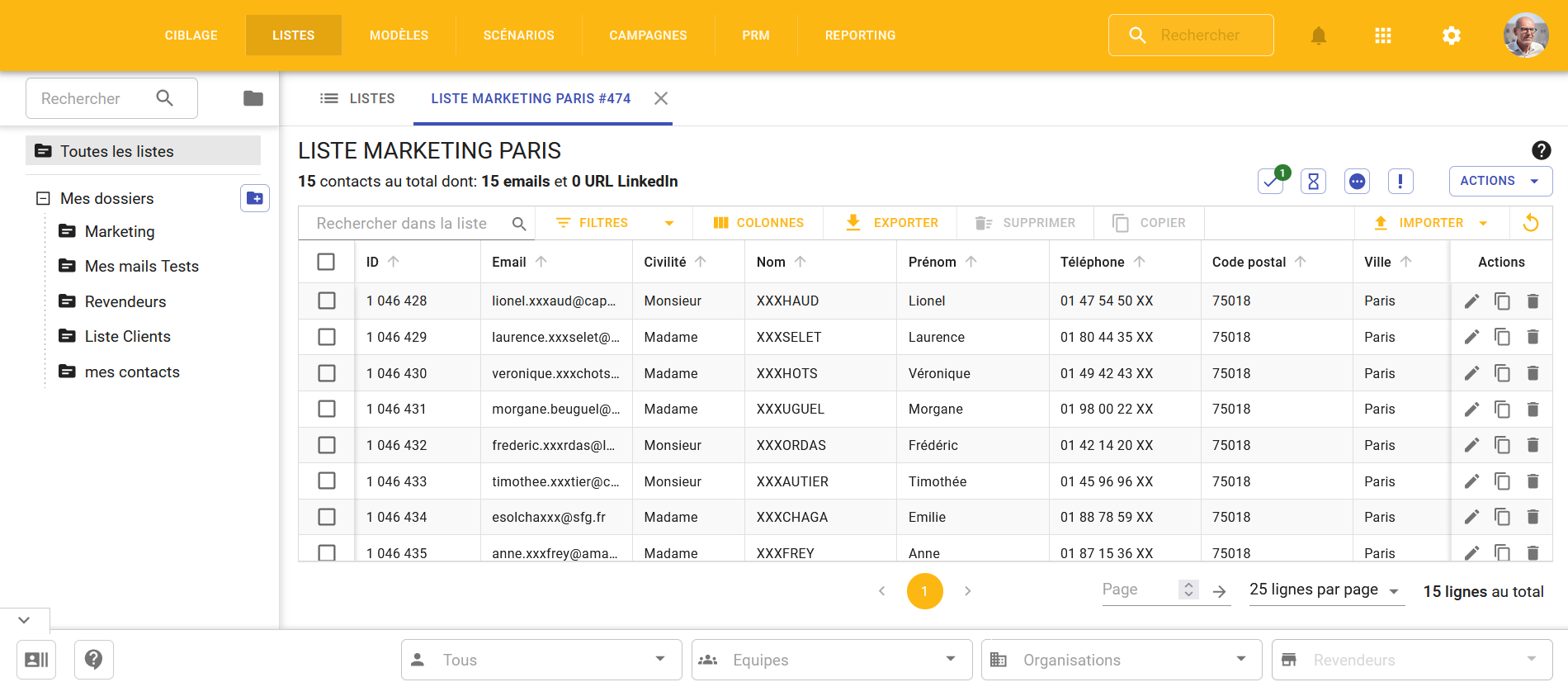Collapse the Mes dossiers tree
Screen dimensions: 1568x682
coord(43,198)
